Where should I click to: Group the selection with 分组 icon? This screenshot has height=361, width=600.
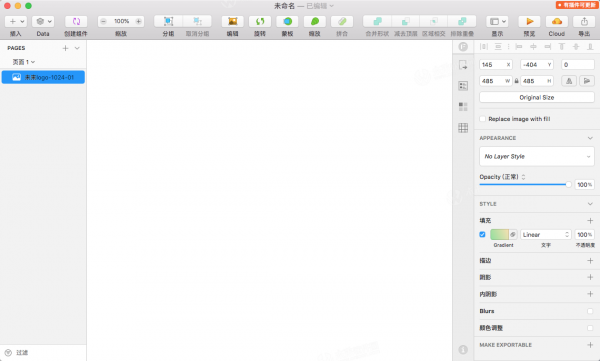[x=168, y=21]
